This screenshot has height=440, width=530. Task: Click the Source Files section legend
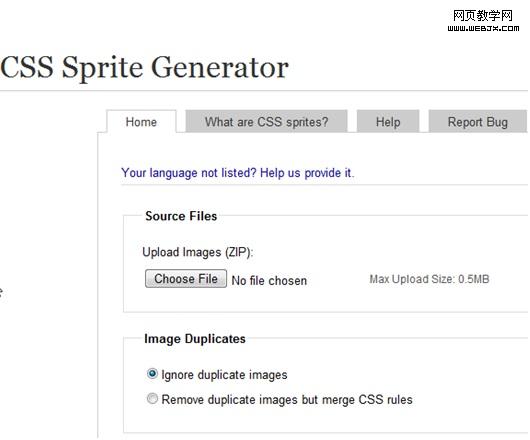click(181, 216)
